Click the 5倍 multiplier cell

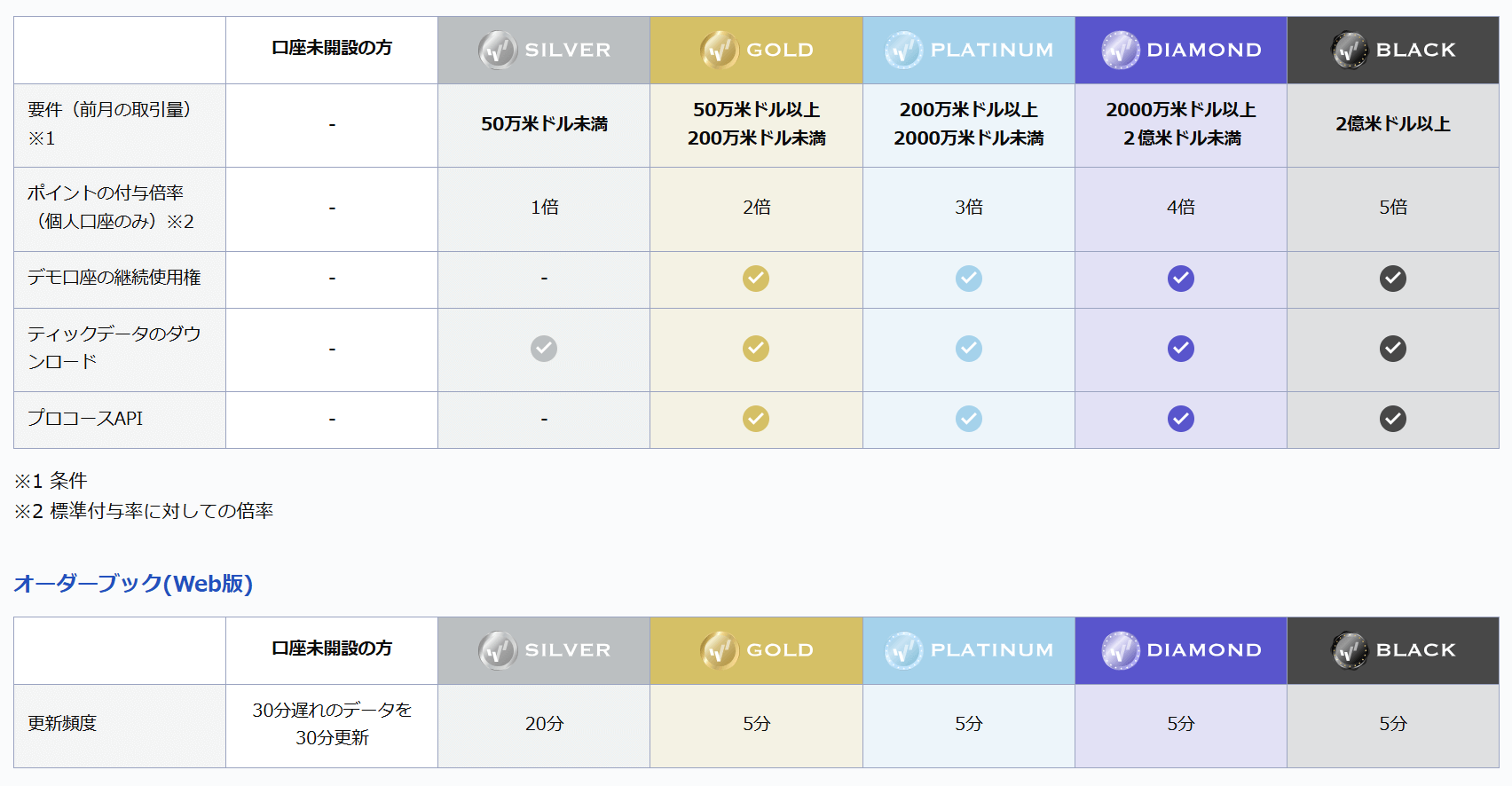click(1393, 208)
